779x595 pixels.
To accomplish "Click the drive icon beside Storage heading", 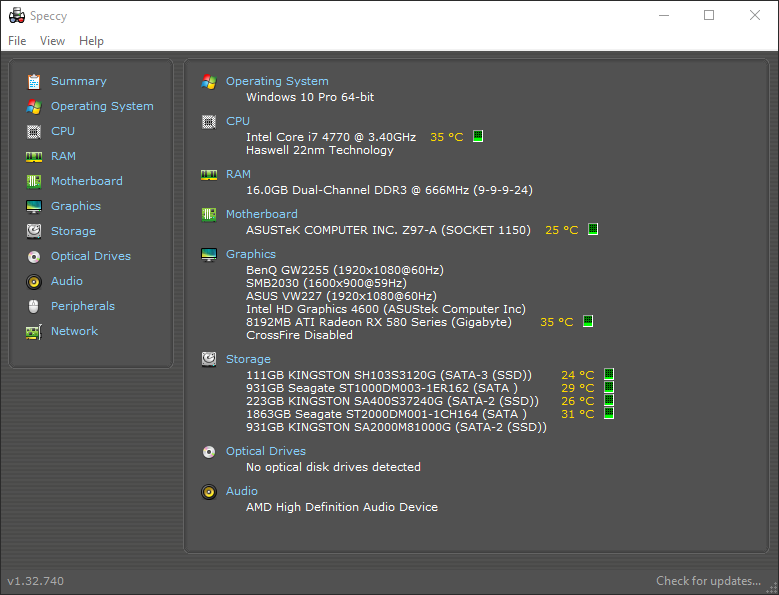I will click(209, 359).
